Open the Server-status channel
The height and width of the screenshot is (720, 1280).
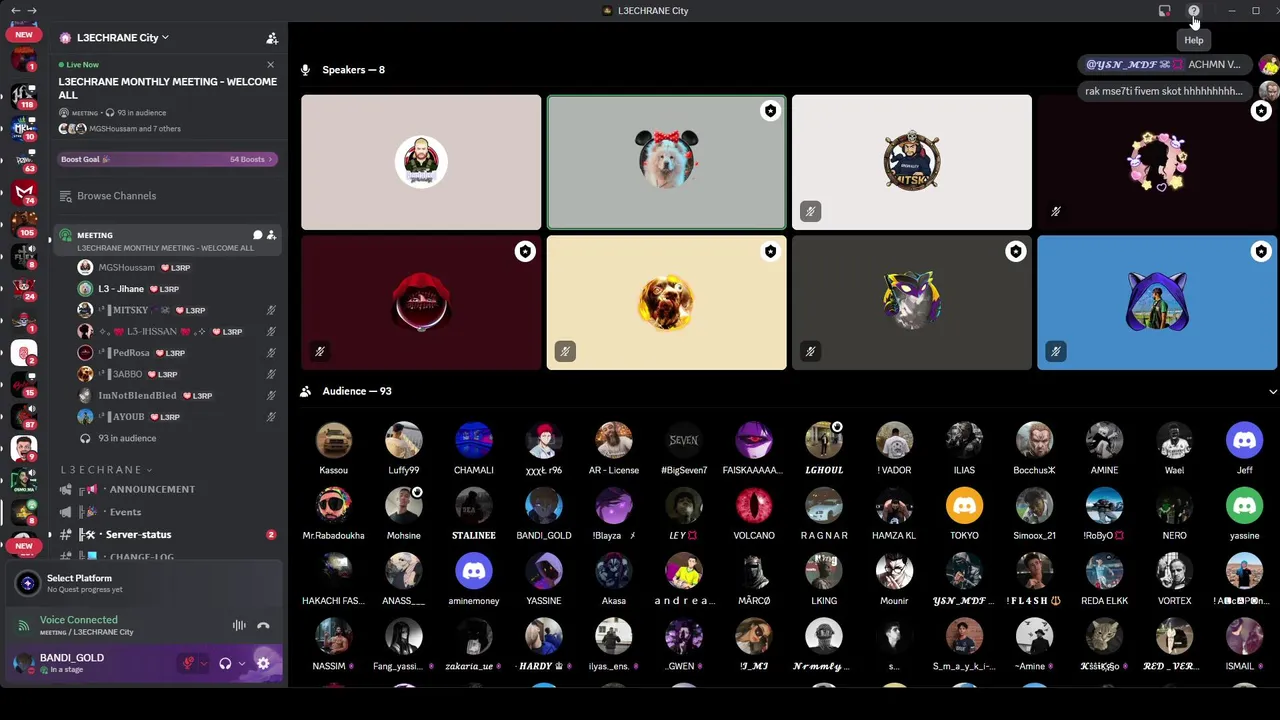(138, 535)
